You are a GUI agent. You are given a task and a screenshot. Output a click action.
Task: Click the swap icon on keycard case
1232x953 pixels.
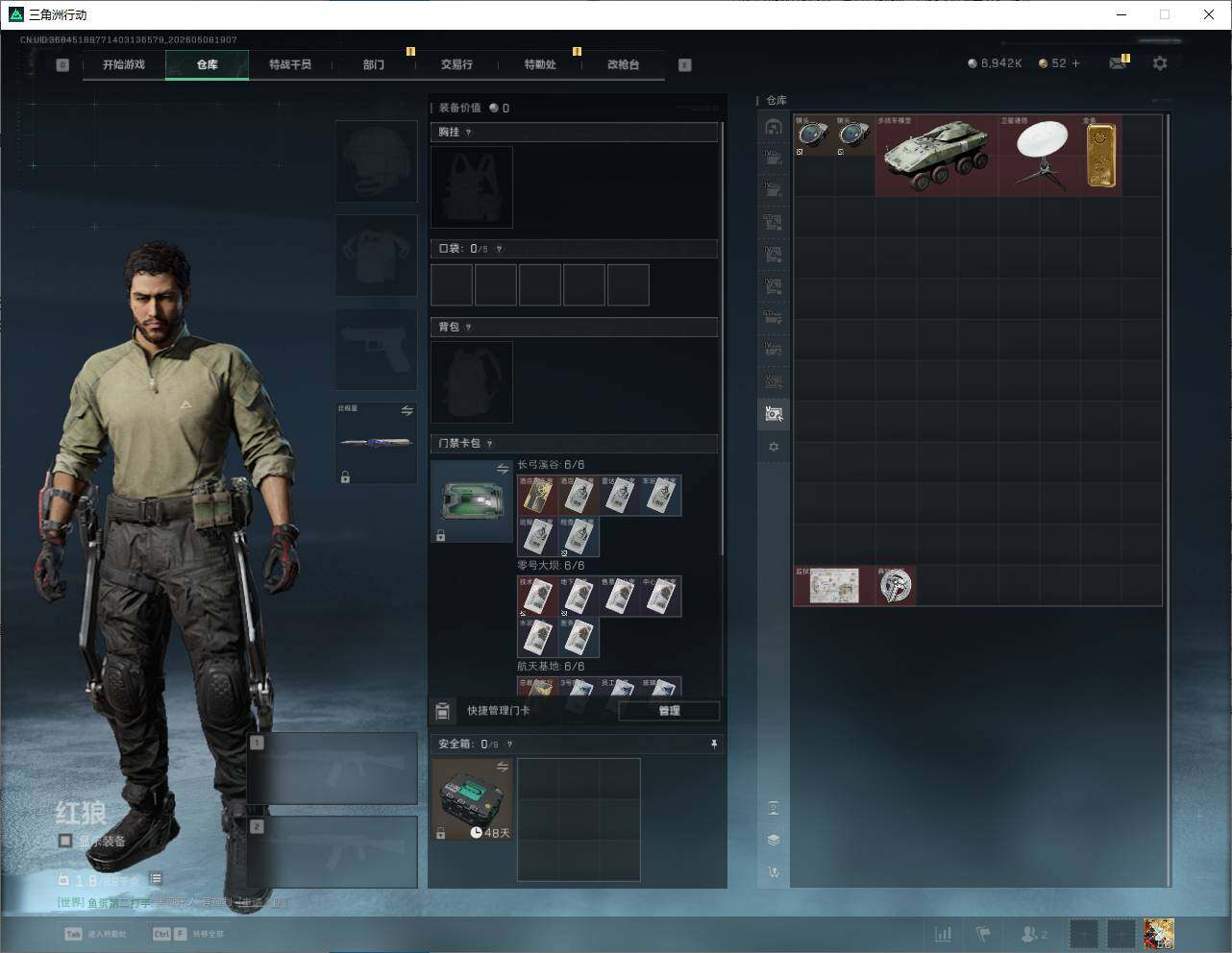click(503, 469)
